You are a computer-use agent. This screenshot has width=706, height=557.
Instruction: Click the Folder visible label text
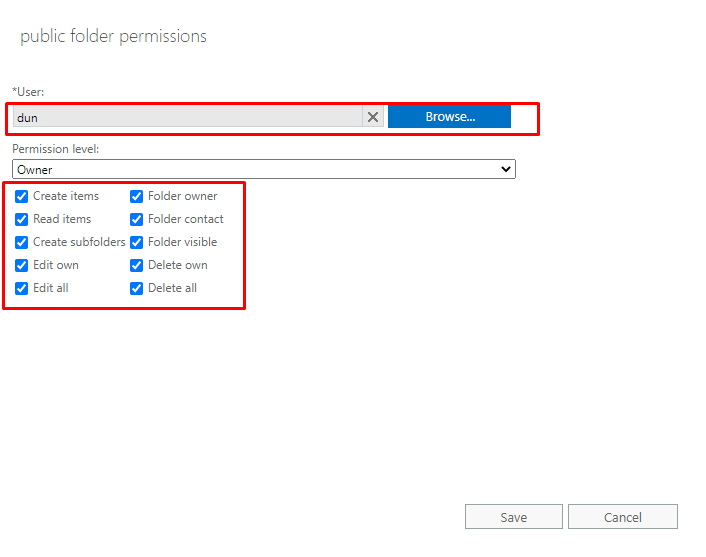click(182, 242)
